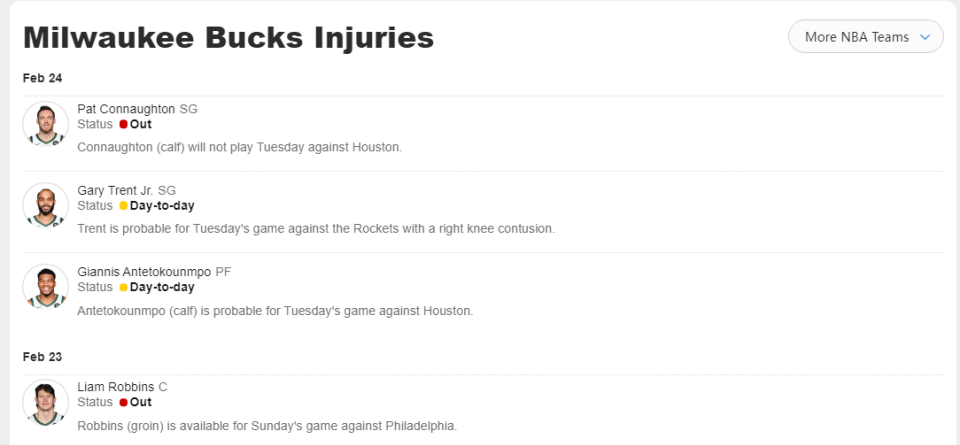960x445 pixels.
Task: Select the Feb 23 date heading
Action: tap(42, 357)
